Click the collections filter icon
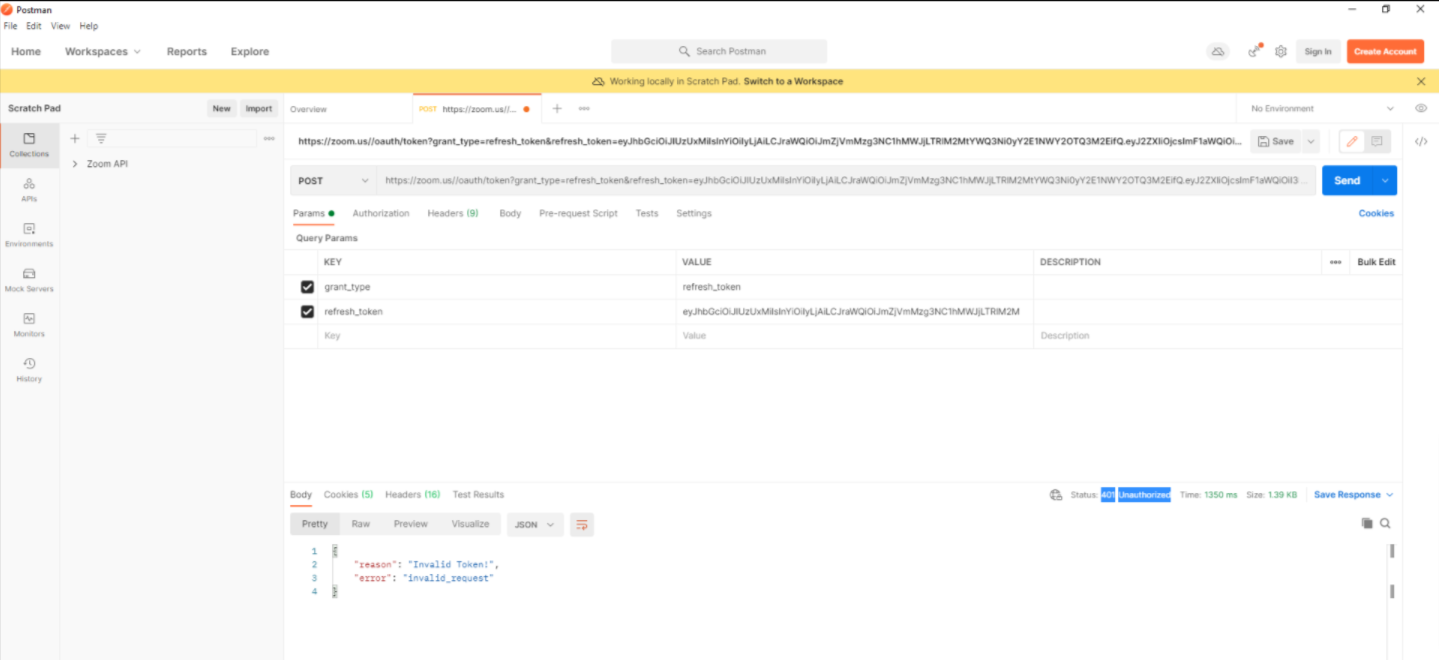The image size is (1439, 660). [x=101, y=138]
